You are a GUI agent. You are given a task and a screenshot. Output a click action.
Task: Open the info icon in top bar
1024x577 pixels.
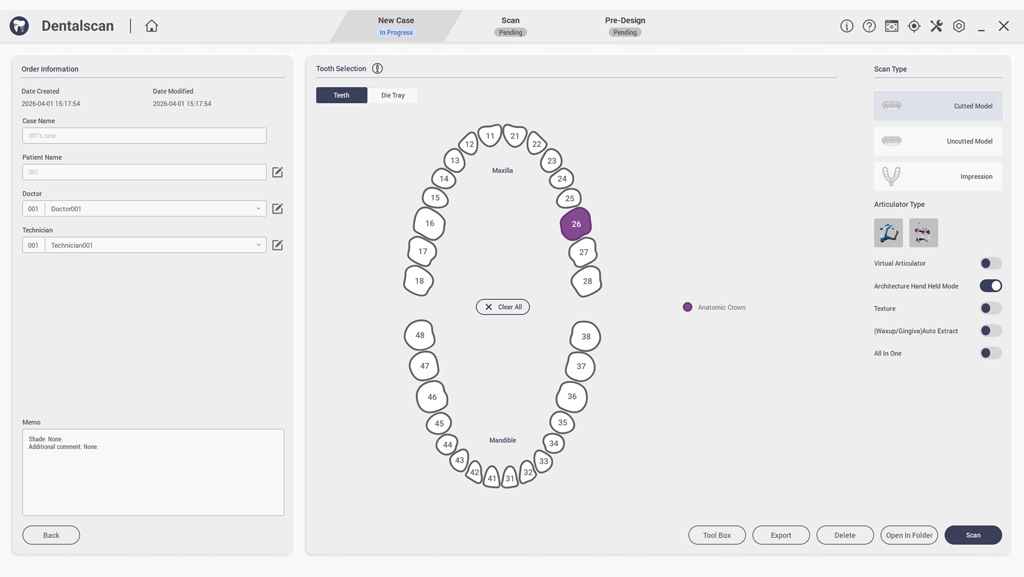point(846,26)
